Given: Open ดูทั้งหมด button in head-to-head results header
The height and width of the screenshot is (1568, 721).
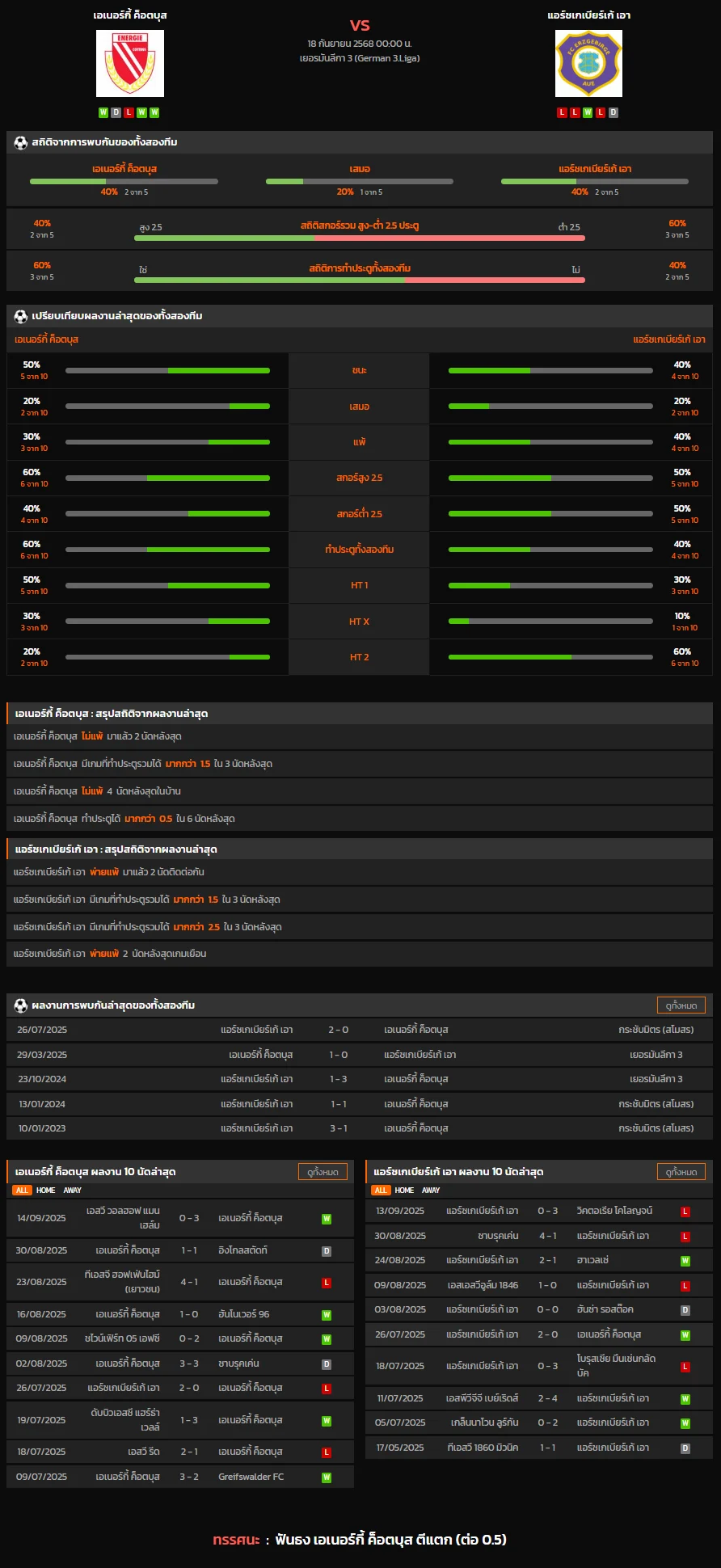Looking at the screenshot, I should (x=681, y=1005).
